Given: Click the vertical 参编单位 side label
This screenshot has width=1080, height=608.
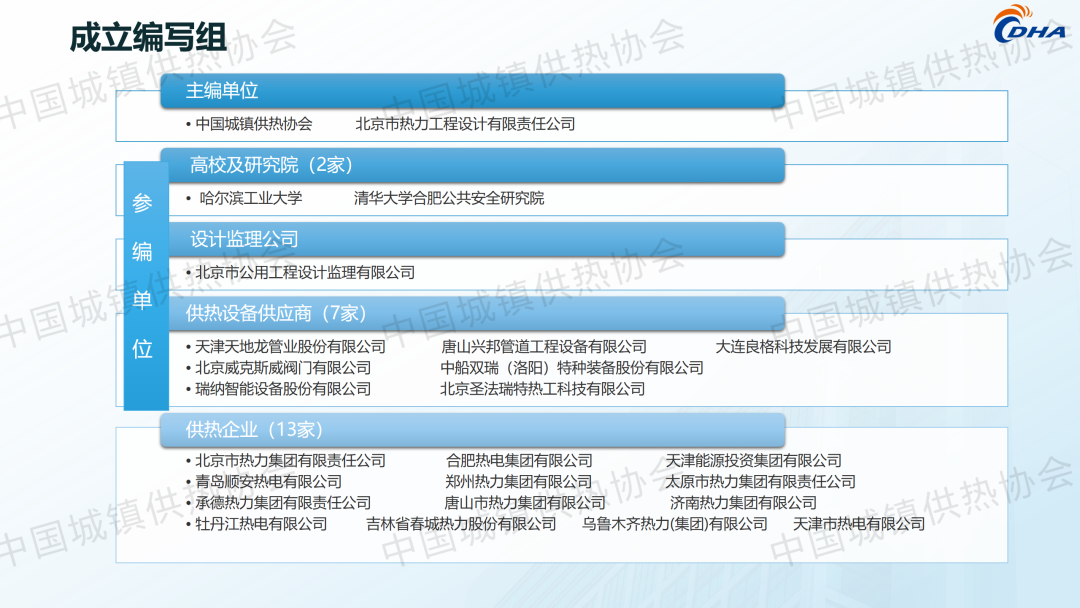Looking at the screenshot, I should pos(143,276).
